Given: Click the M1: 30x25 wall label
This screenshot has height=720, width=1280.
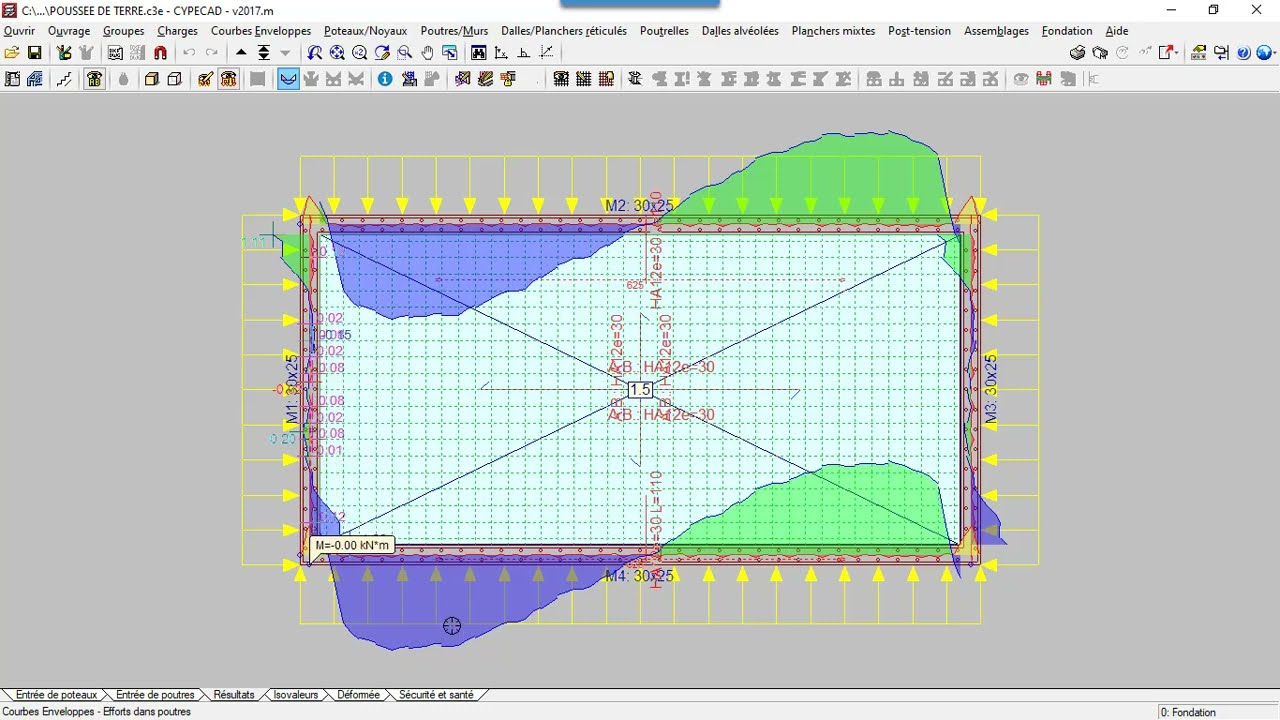Looking at the screenshot, I should click(291, 390).
